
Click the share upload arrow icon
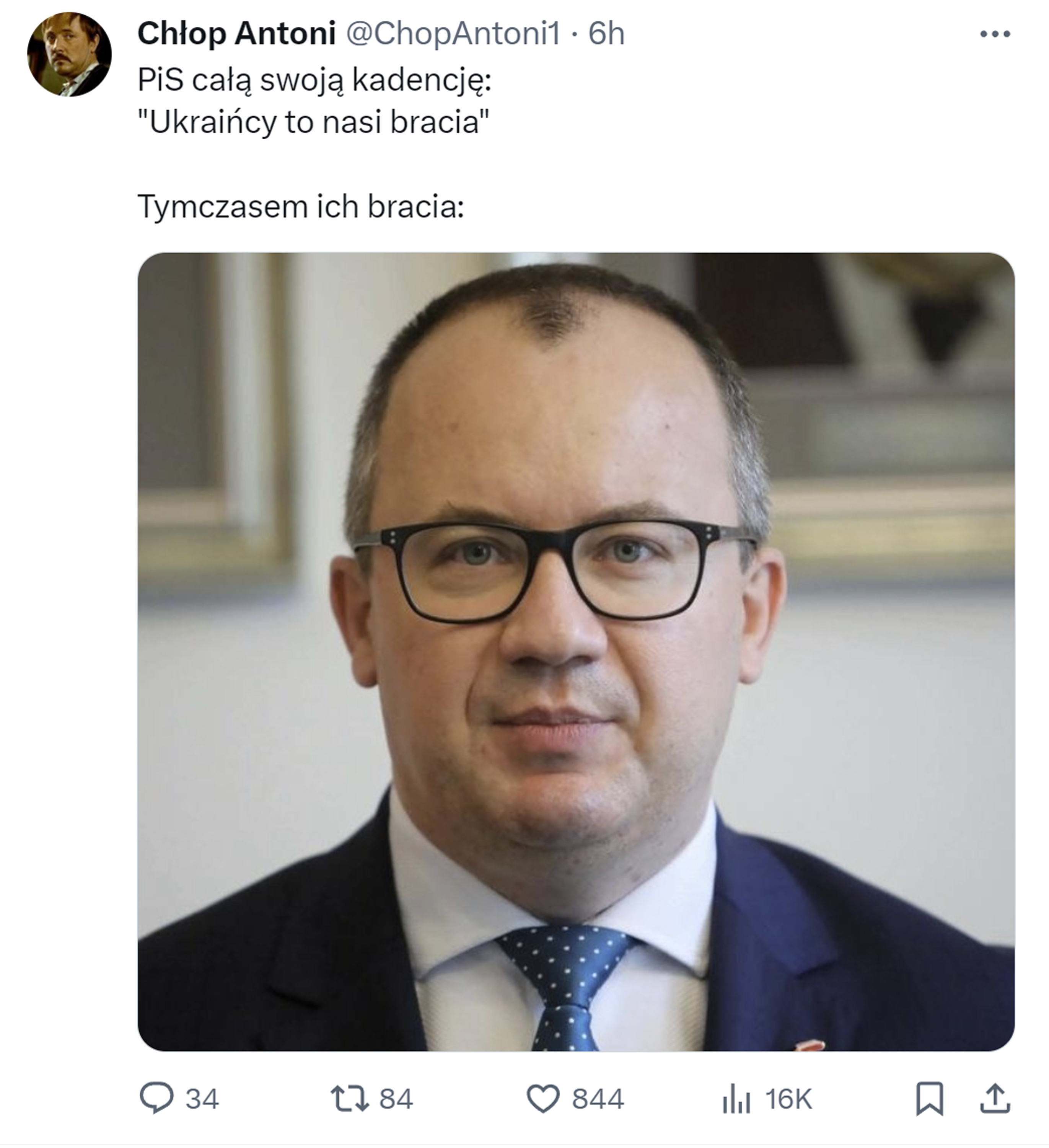coord(995,1098)
